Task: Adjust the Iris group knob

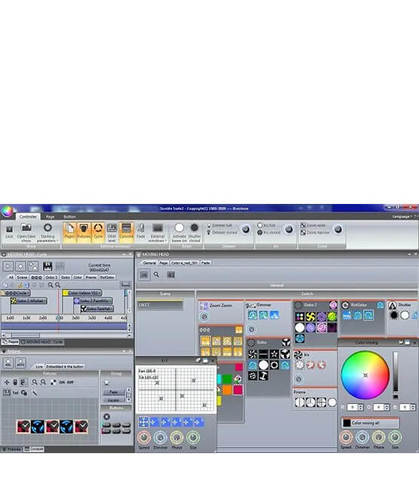Action: click(x=289, y=229)
